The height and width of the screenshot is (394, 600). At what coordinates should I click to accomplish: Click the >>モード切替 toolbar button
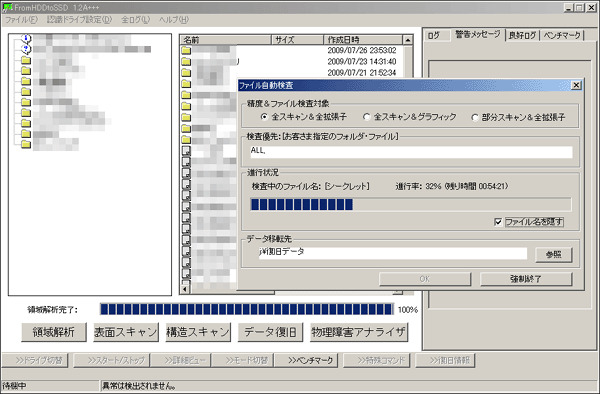pos(242,360)
